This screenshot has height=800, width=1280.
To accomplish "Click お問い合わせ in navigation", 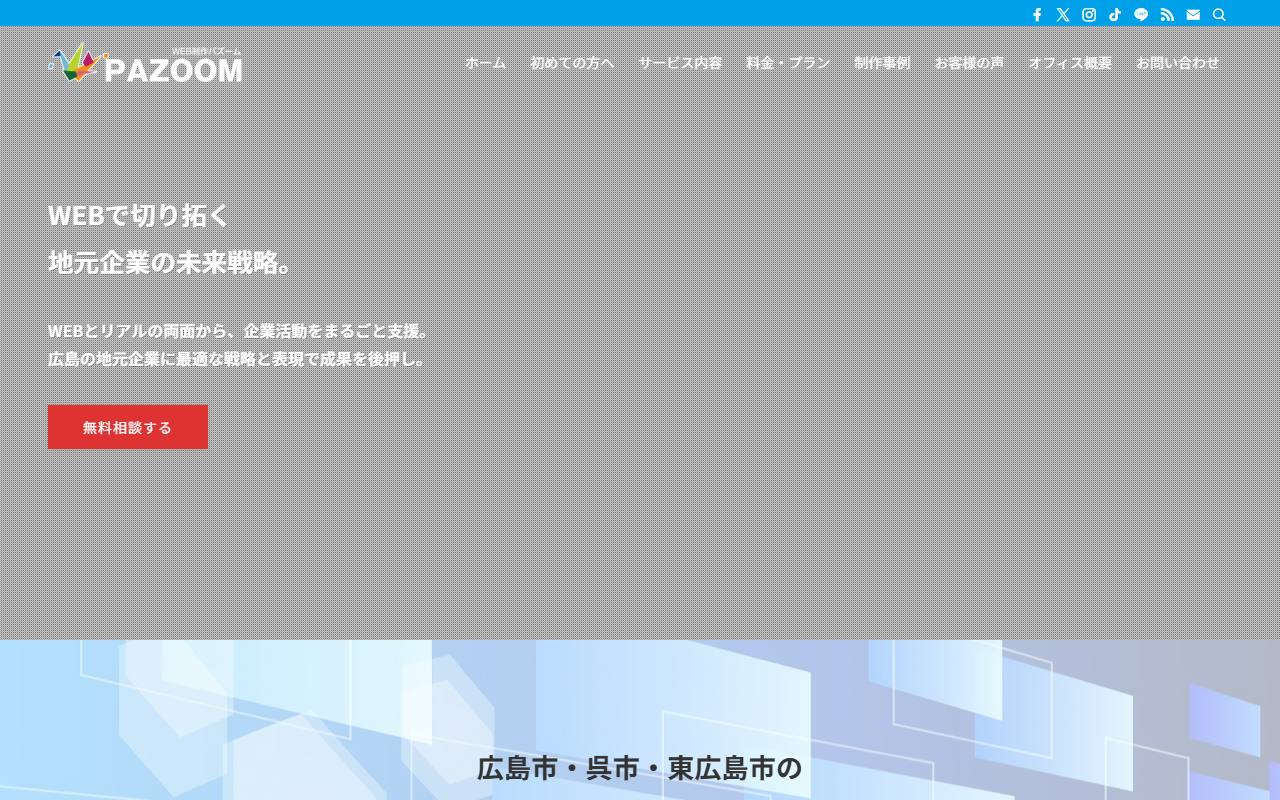I will 1178,63.
